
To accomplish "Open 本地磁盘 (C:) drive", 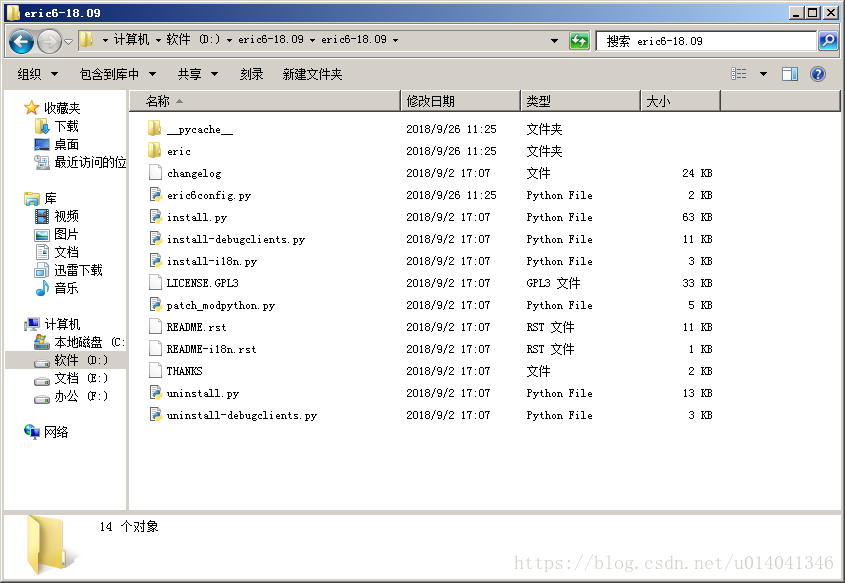I will 79,342.
